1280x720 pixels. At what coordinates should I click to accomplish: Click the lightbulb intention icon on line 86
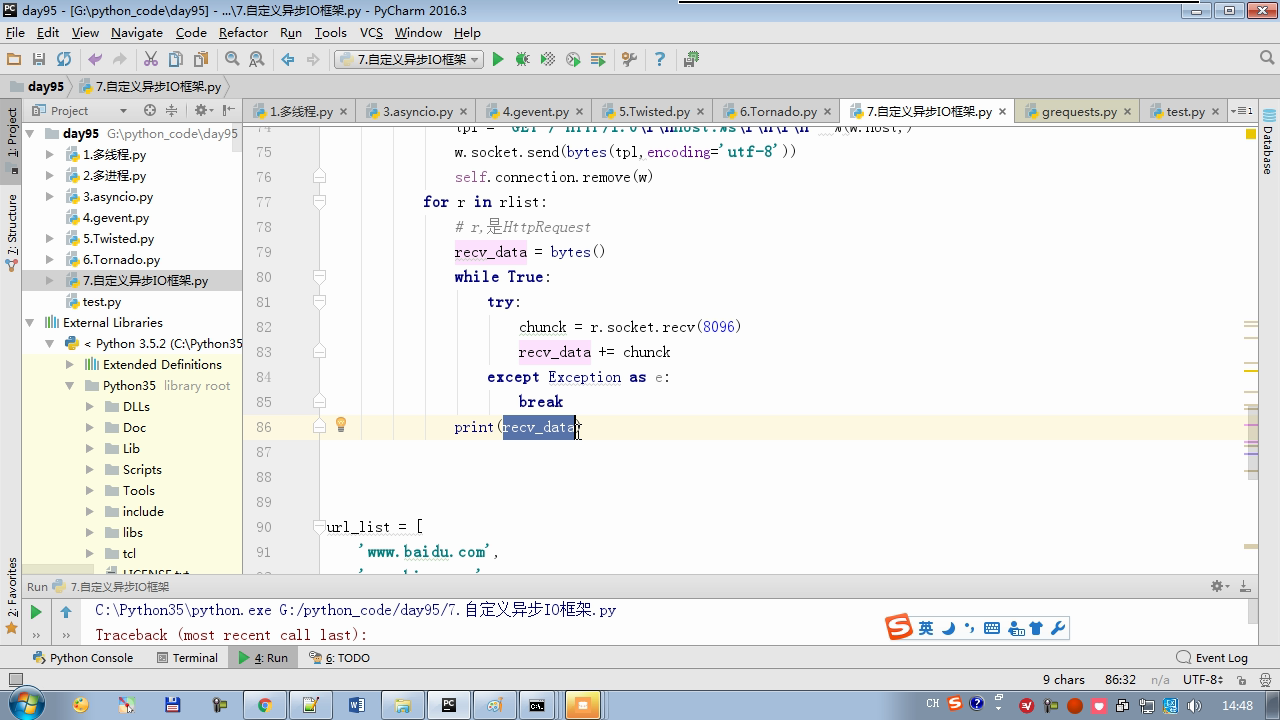341,425
